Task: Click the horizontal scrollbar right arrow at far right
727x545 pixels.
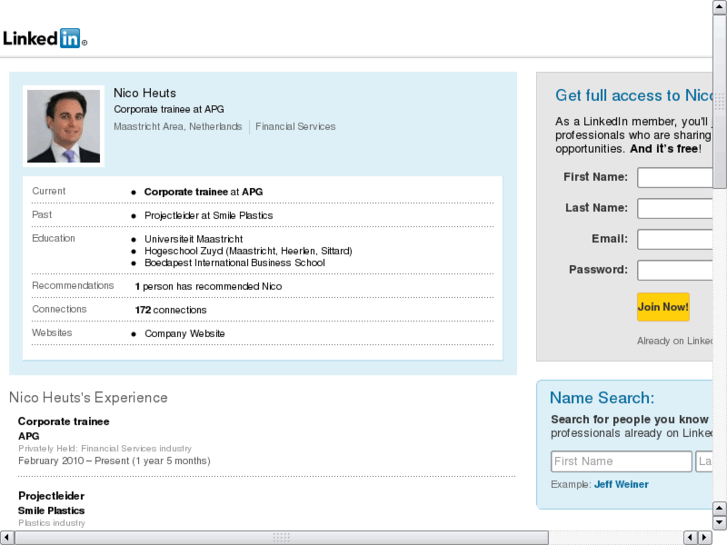Action: click(x=705, y=537)
